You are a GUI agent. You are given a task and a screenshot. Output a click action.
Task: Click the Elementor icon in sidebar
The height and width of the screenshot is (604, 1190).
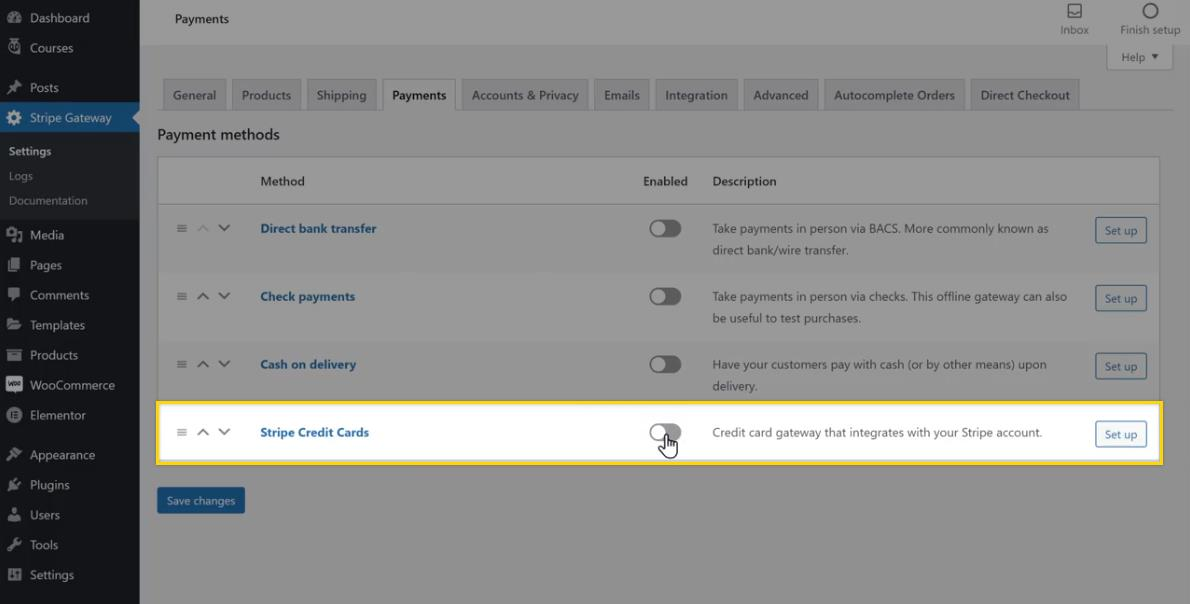tap(14, 415)
